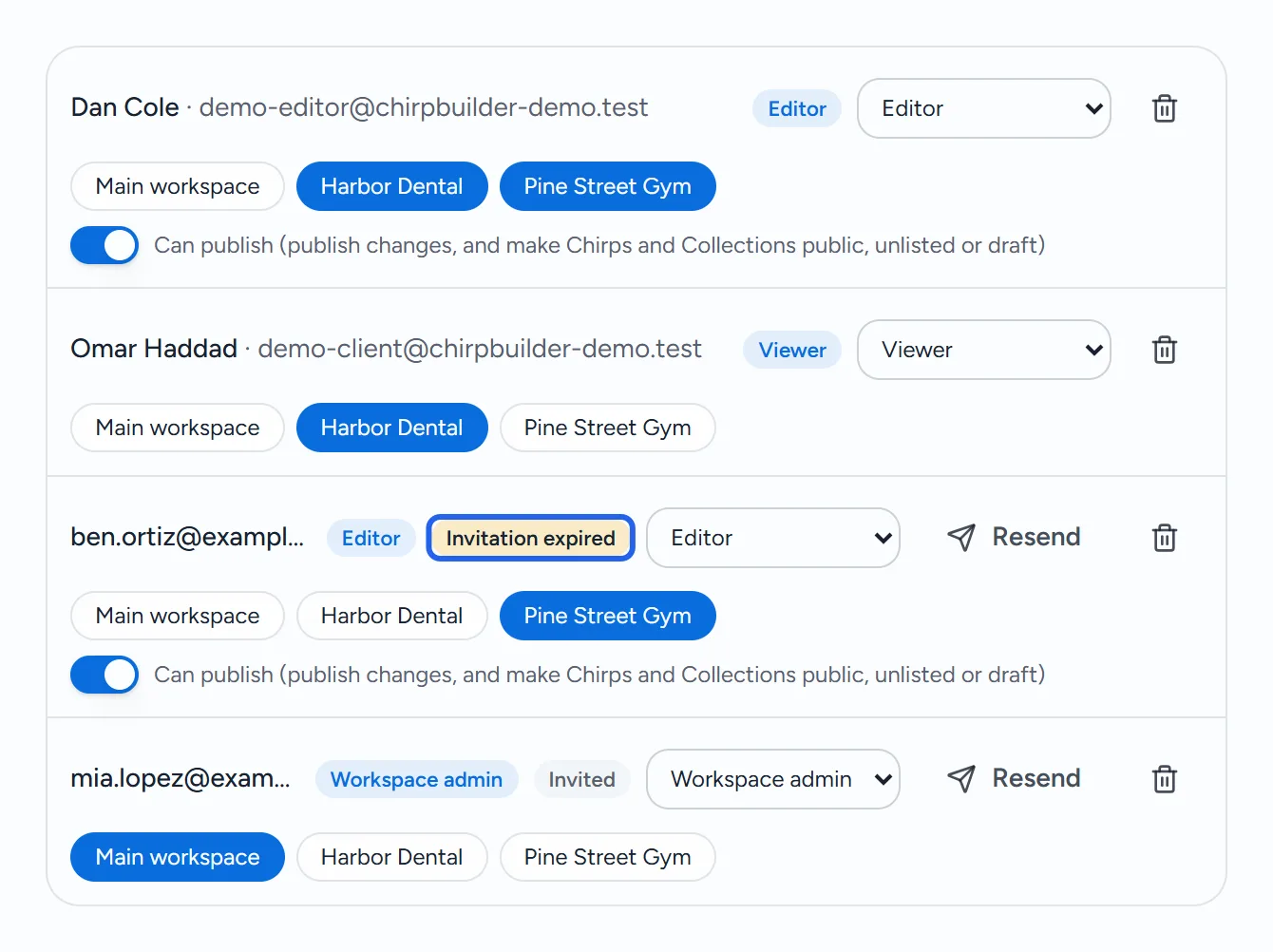Delete Dan Cole with trash icon

[x=1164, y=108]
